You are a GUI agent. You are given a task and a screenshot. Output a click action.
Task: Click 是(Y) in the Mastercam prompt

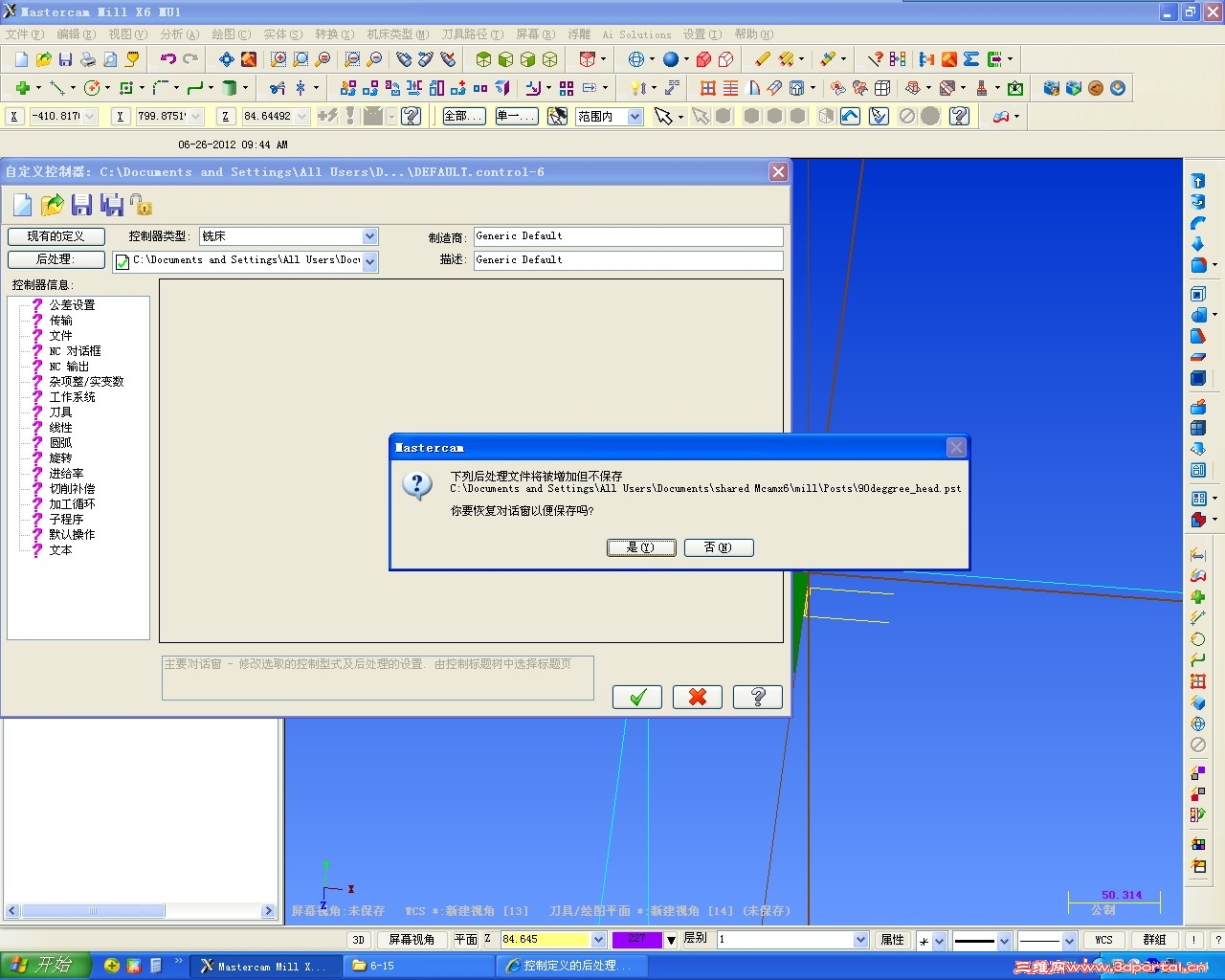(641, 547)
